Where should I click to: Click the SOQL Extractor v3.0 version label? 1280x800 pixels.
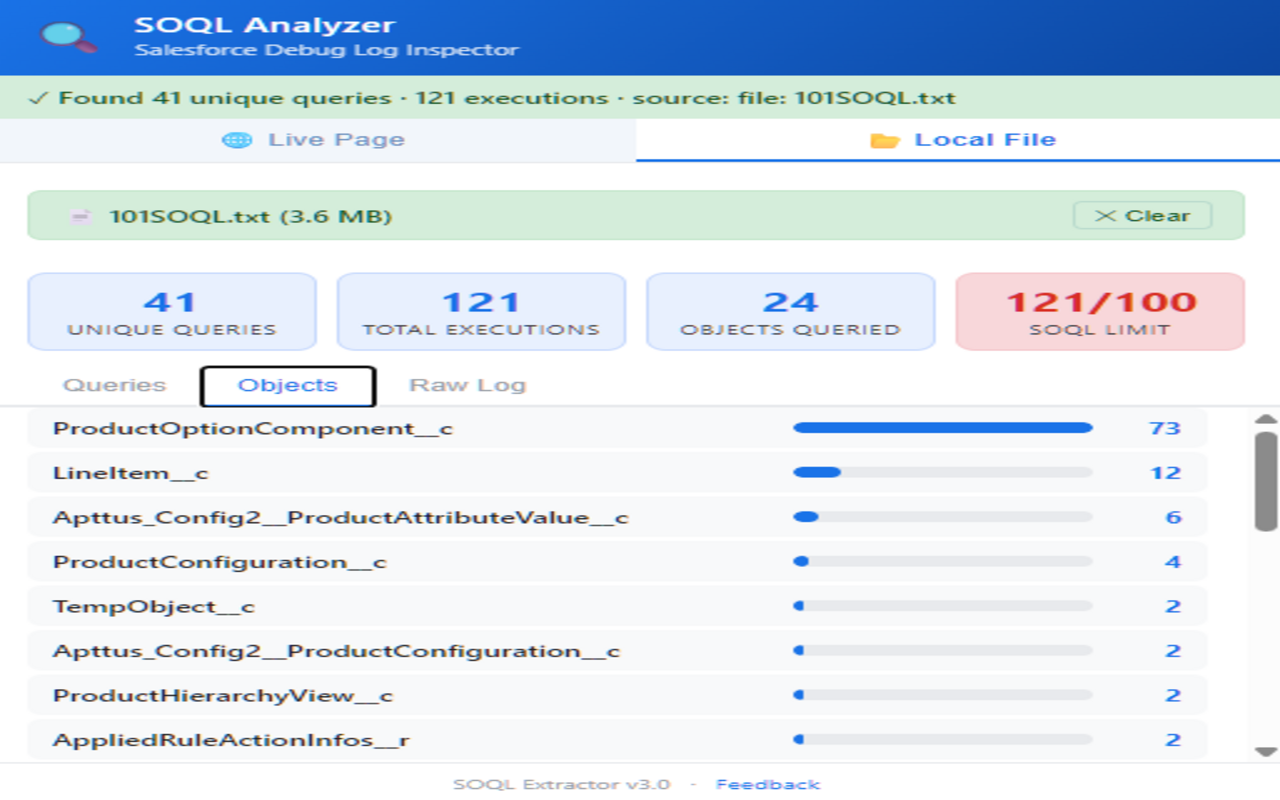562,784
